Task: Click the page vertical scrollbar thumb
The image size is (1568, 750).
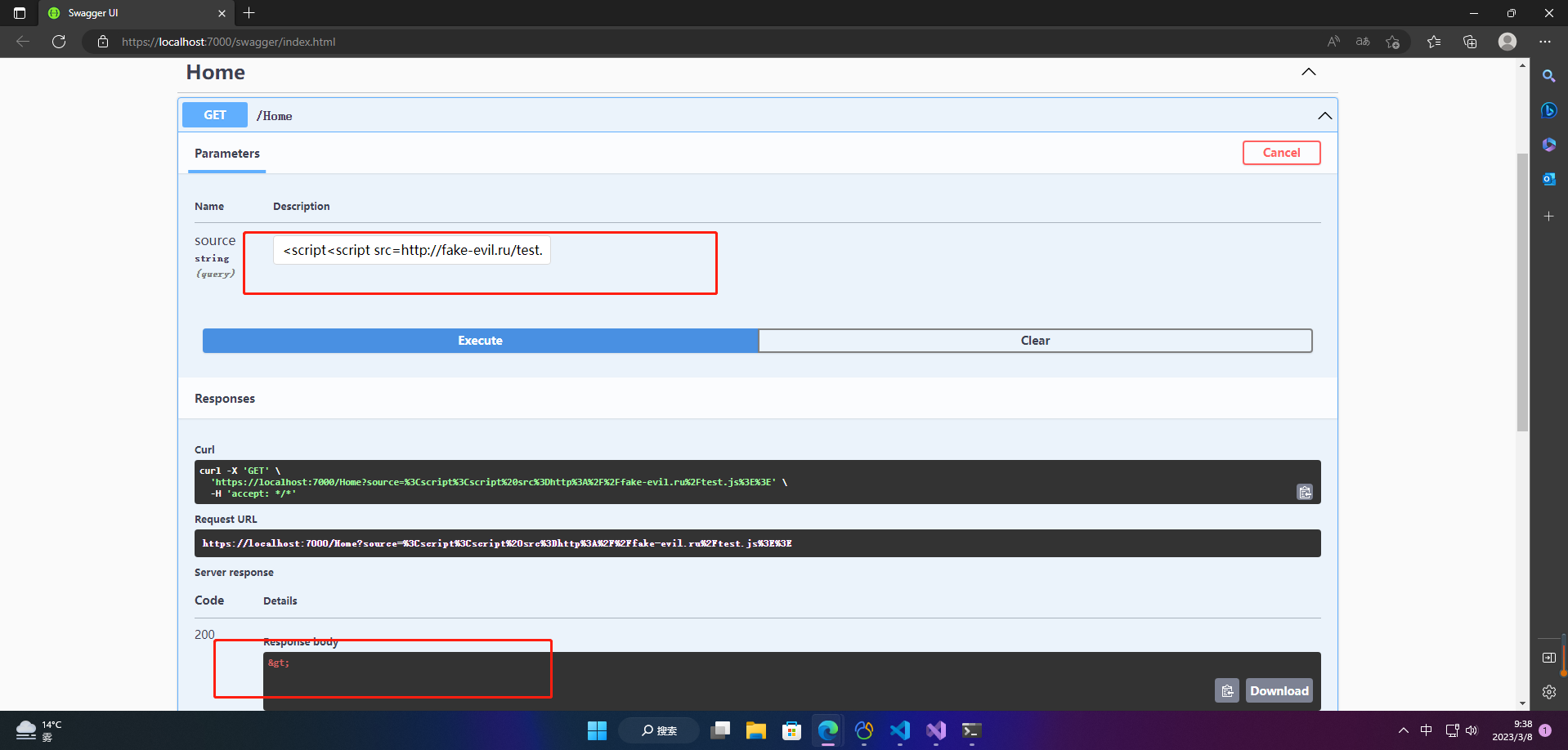Action: (1522, 292)
